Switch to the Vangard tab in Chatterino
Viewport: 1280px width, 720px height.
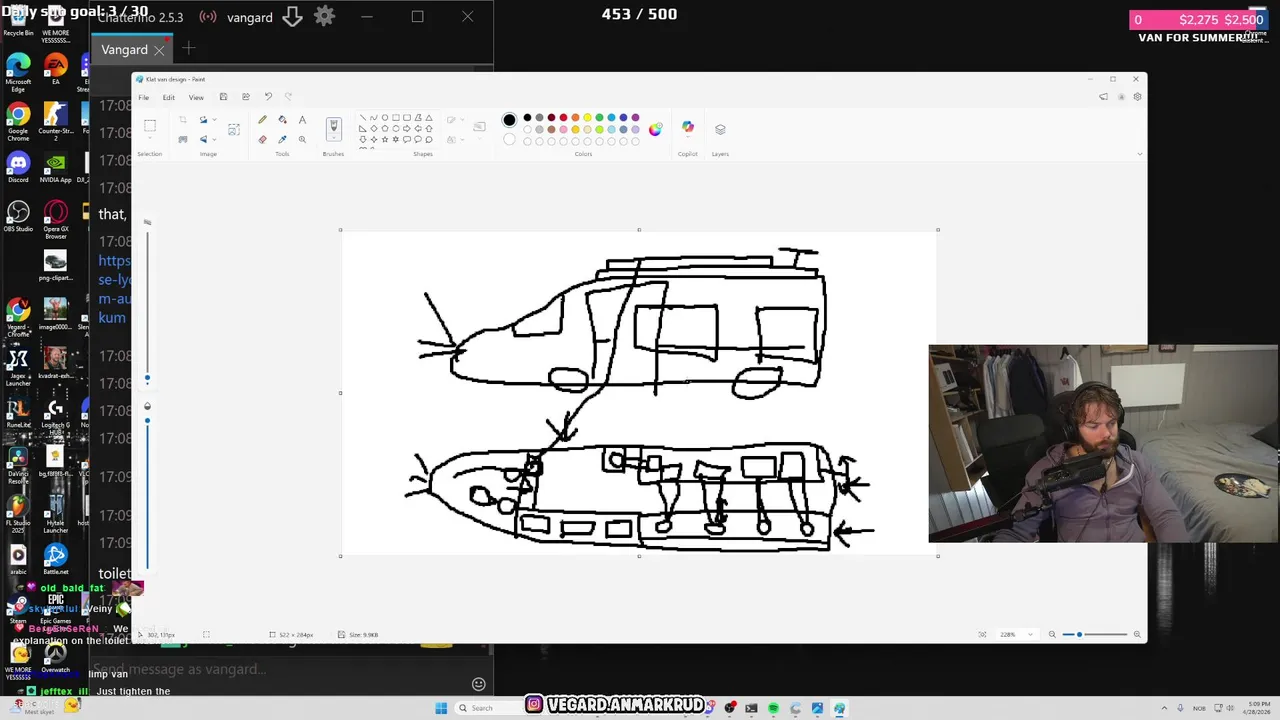coord(125,49)
